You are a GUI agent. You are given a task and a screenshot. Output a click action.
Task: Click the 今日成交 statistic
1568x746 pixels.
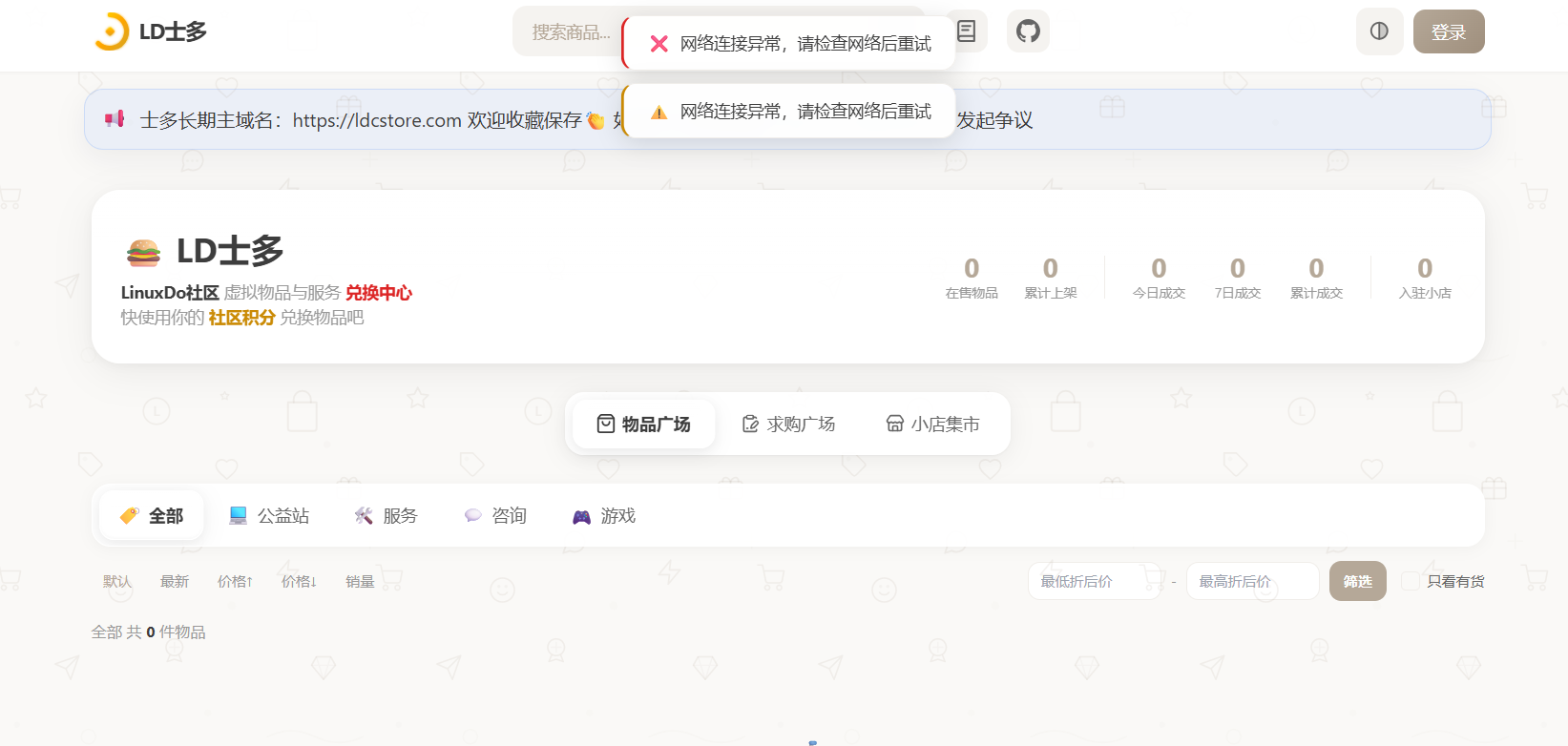tap(1159, 278)
